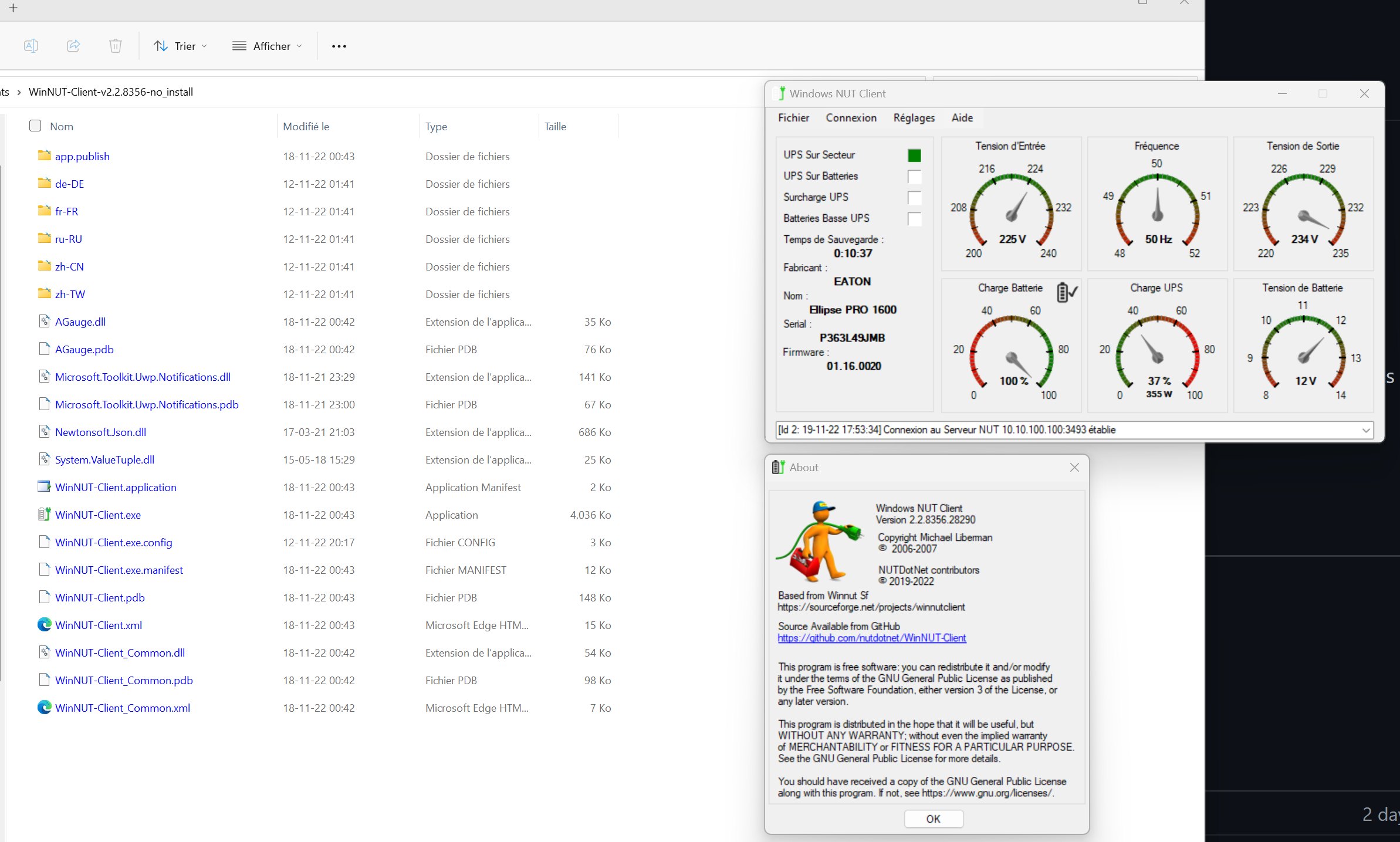Click the Edge icon beside WinNUT-Client.xml
Viewport: 1400px width, 842px height.
44,624
